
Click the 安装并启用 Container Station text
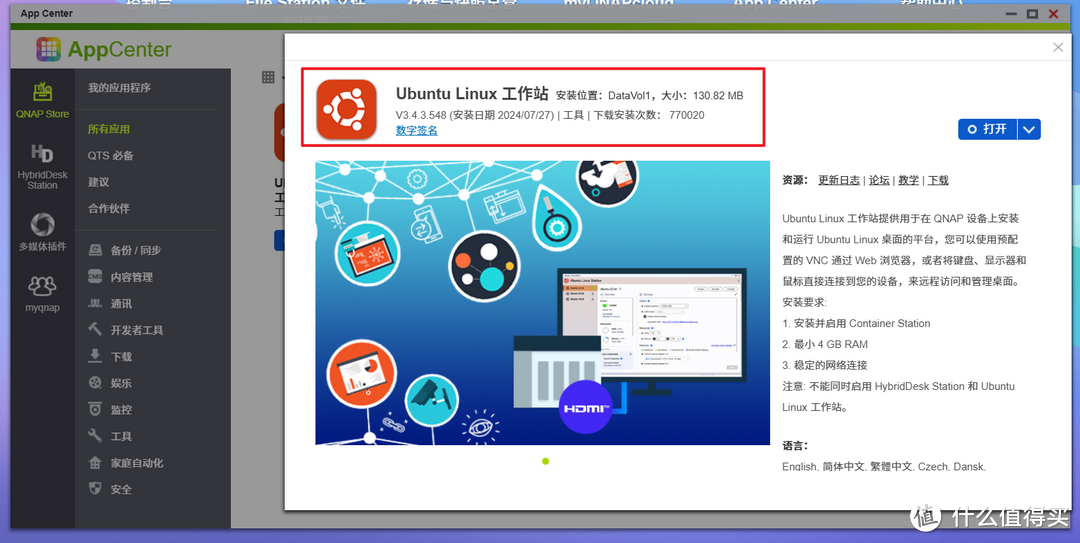(x=856, y=323)
